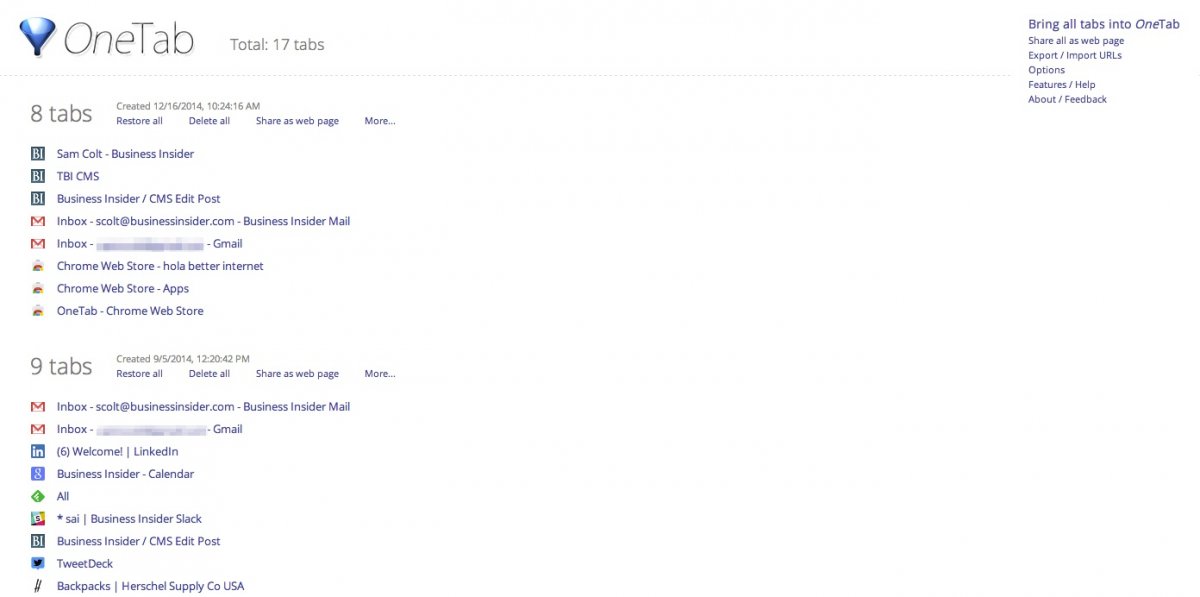Open the Options link
Screen dimensions: 1200x597
[1046, 70]
